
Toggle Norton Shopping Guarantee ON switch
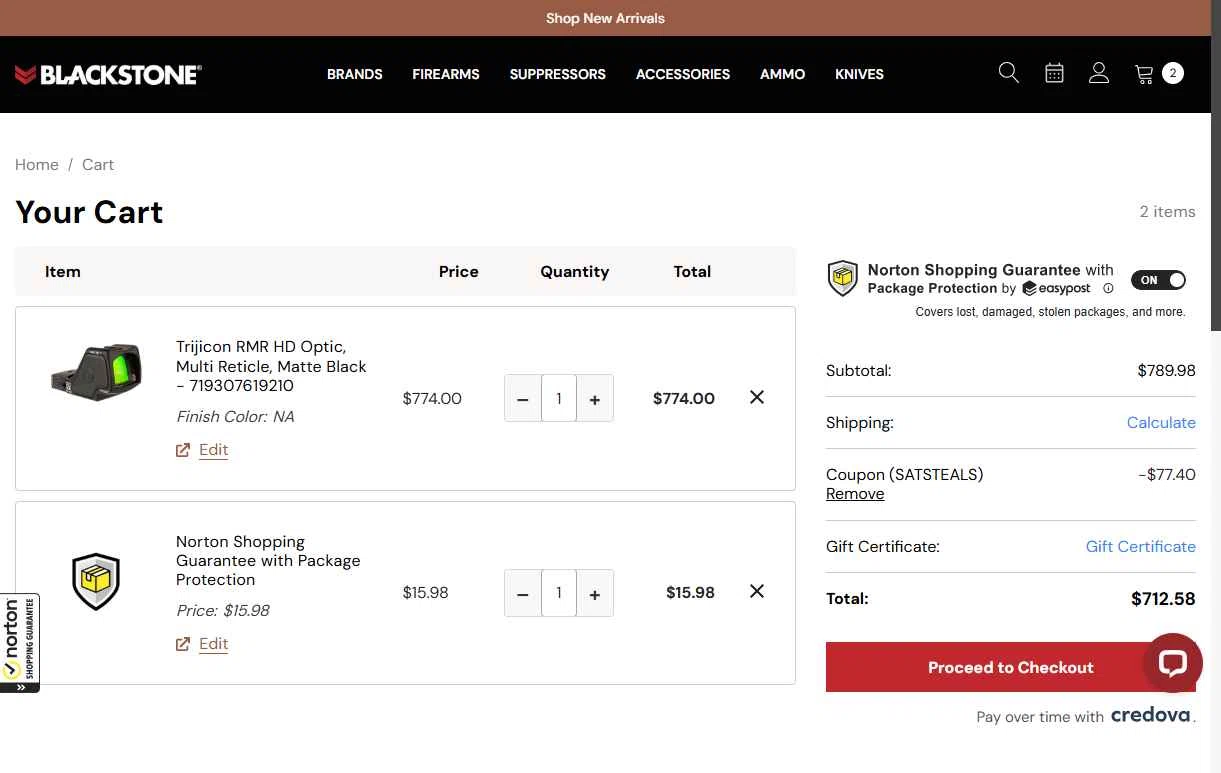[x=1158, y=280]
